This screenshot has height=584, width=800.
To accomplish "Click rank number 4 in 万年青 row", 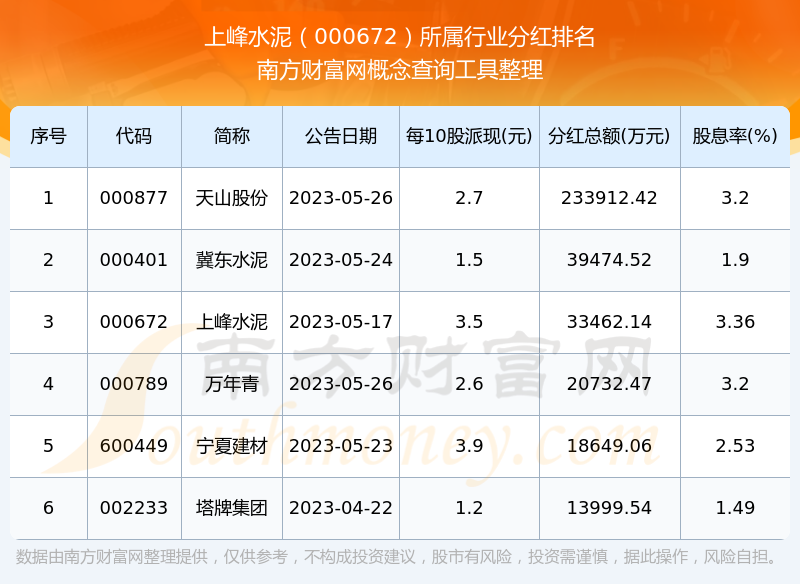I will pos(48,384).
